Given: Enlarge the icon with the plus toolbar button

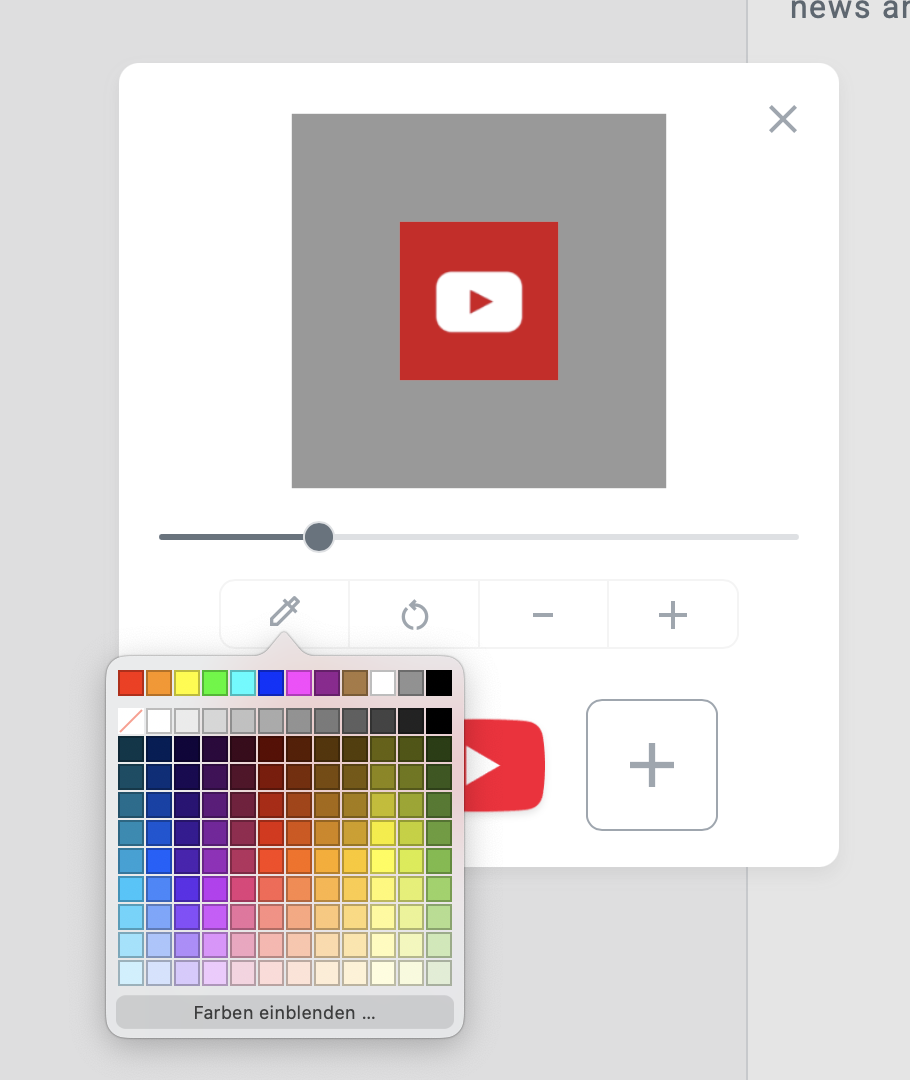Looking at the screenshot, I should point(672,615).
